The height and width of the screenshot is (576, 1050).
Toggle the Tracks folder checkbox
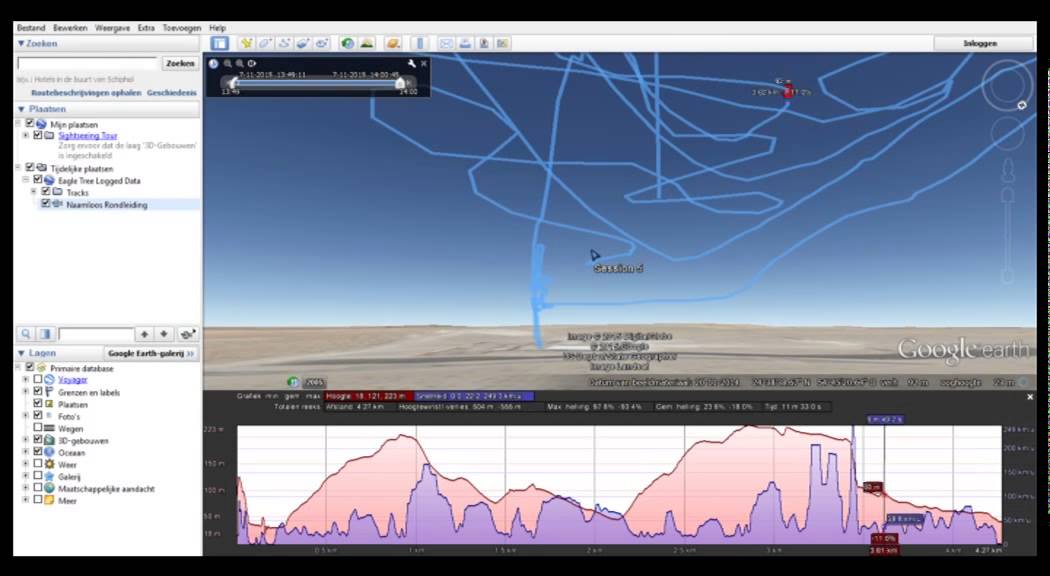(x=46, y=192)
